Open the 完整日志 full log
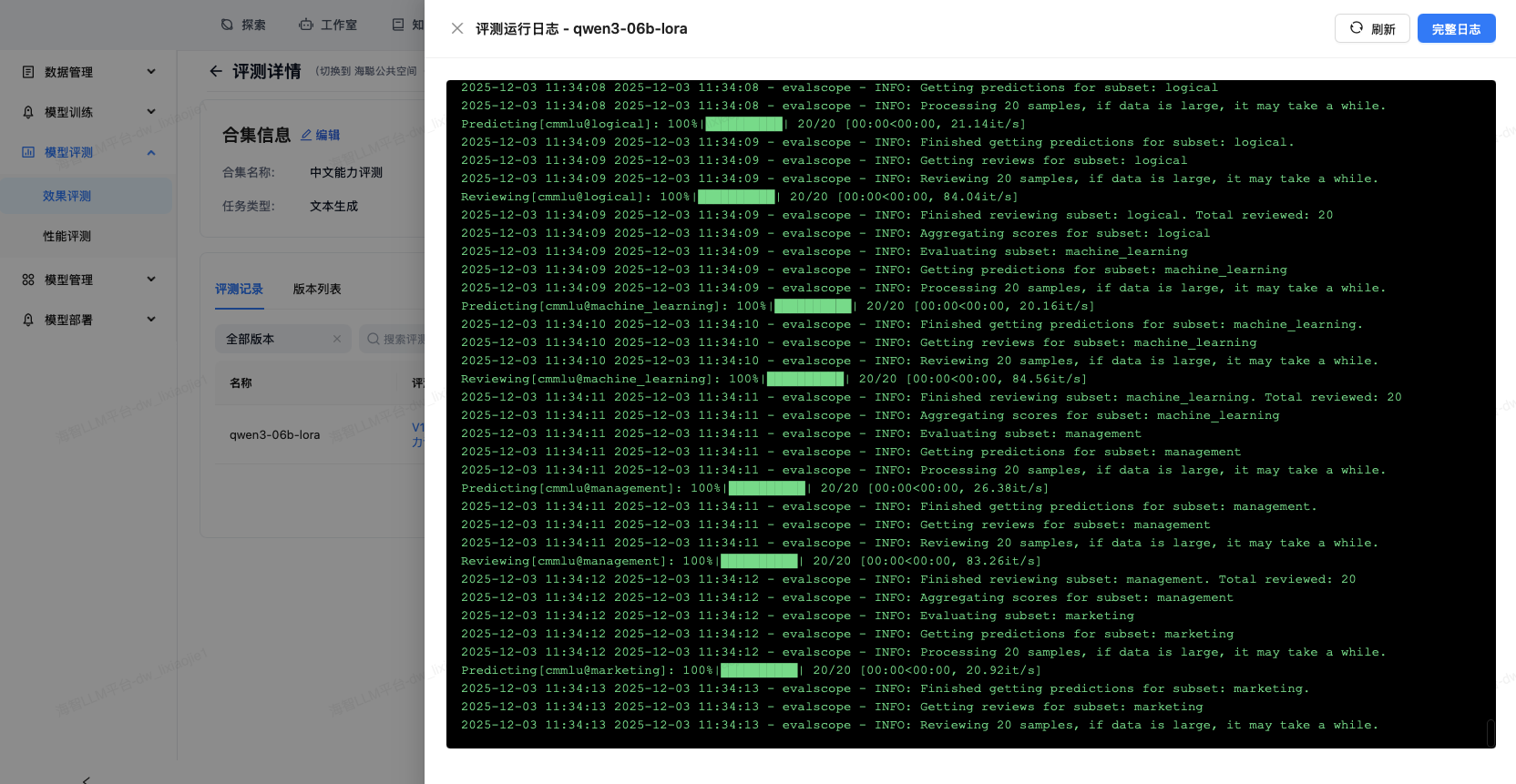Image resolution: width=1516 pixels, height=784 pixels. (x=1455, y=28)
